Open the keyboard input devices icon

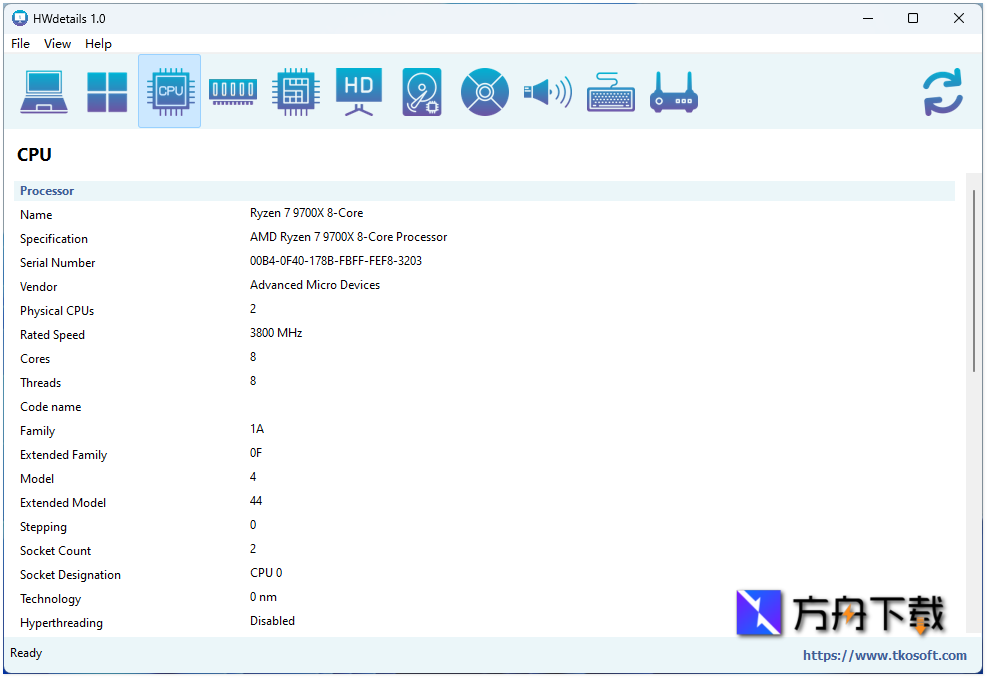611,92
